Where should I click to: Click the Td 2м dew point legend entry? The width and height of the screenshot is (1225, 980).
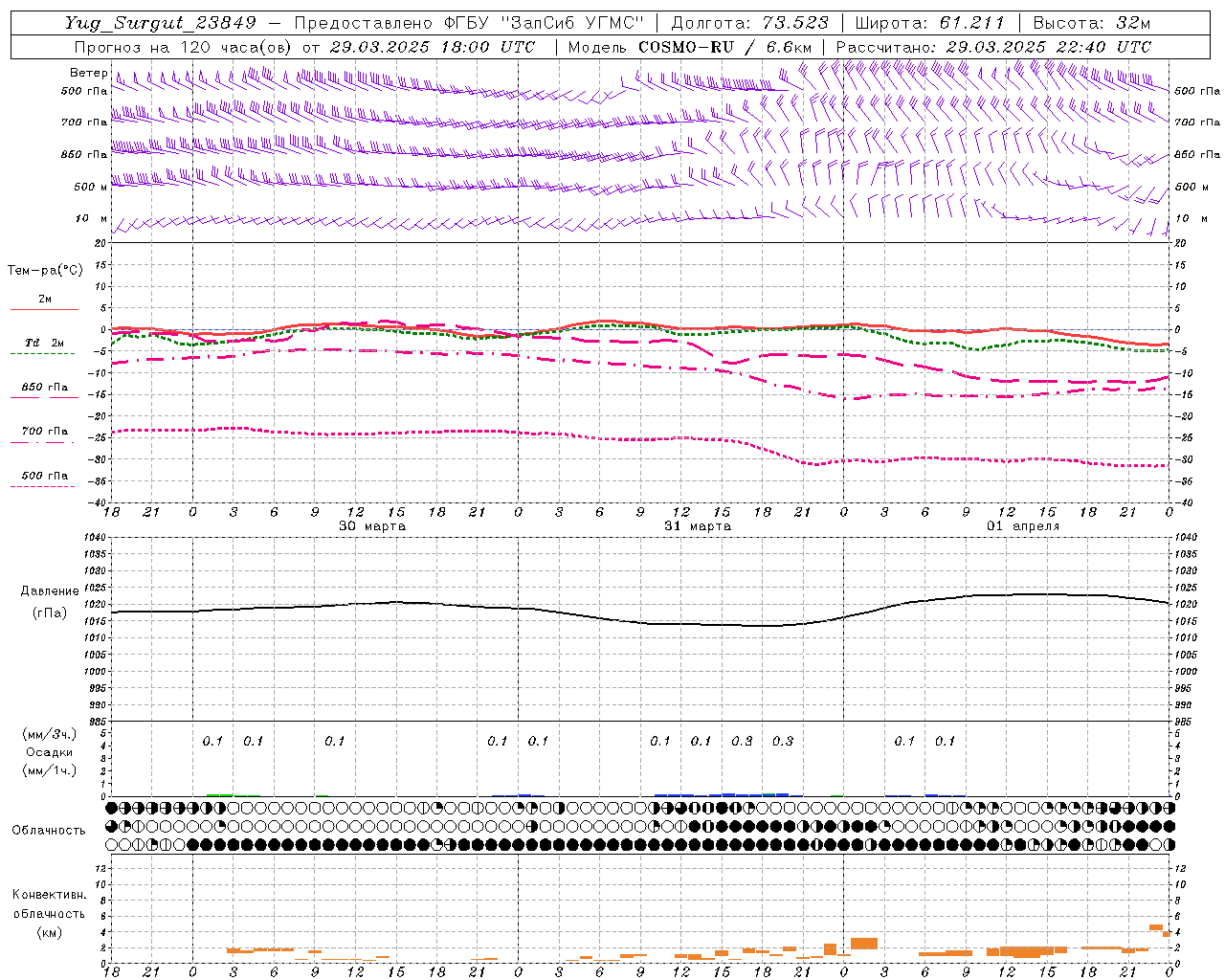coord(45,343)
